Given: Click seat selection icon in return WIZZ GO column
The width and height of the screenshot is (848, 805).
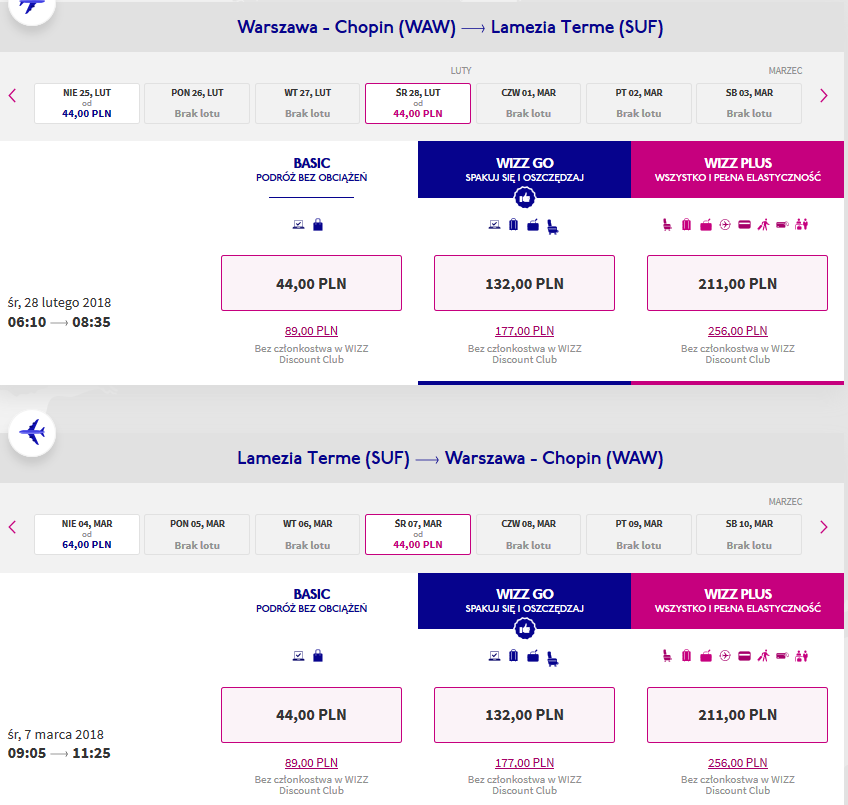Looking at the screenshot, I should (553, 658).
